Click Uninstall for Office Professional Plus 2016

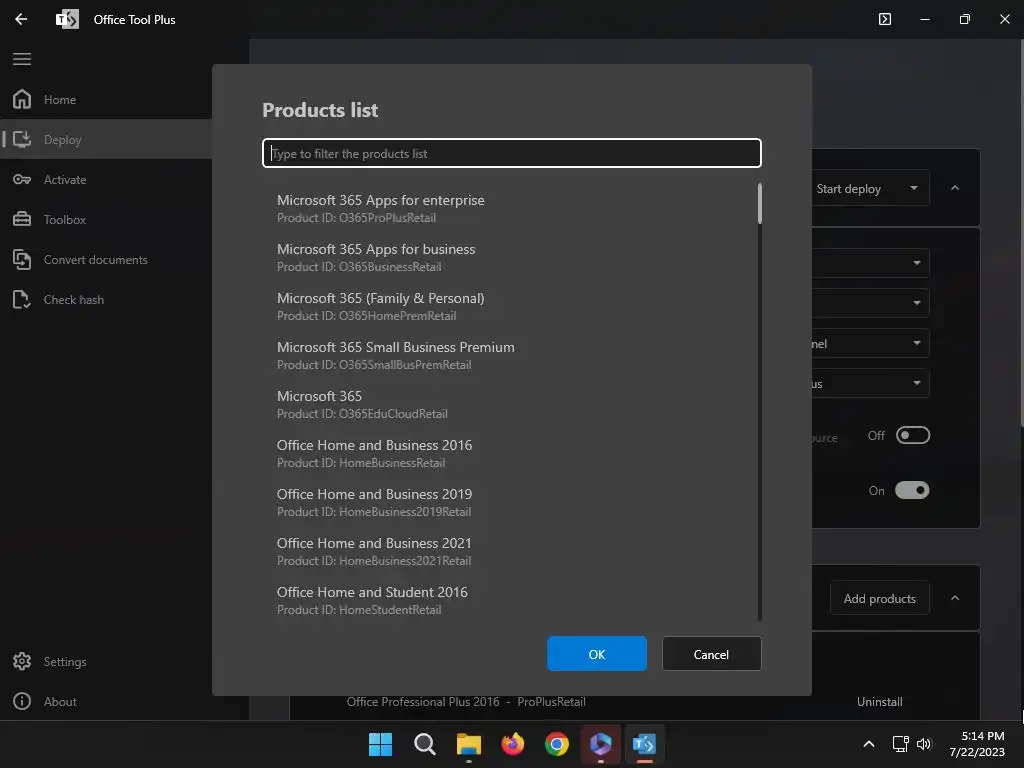(879, 701)
